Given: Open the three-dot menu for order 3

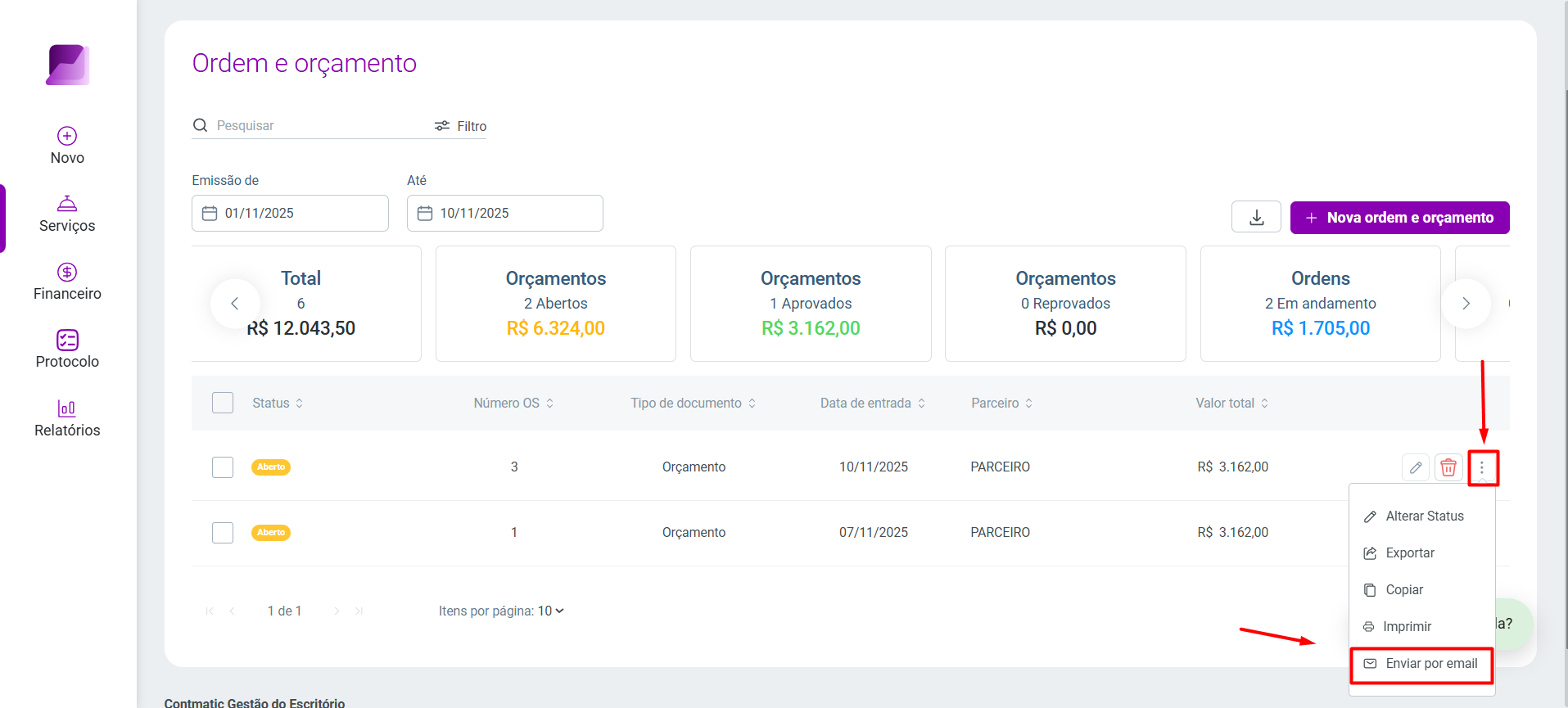Looking at the screenshot, I should click(x=1482, y=467).
